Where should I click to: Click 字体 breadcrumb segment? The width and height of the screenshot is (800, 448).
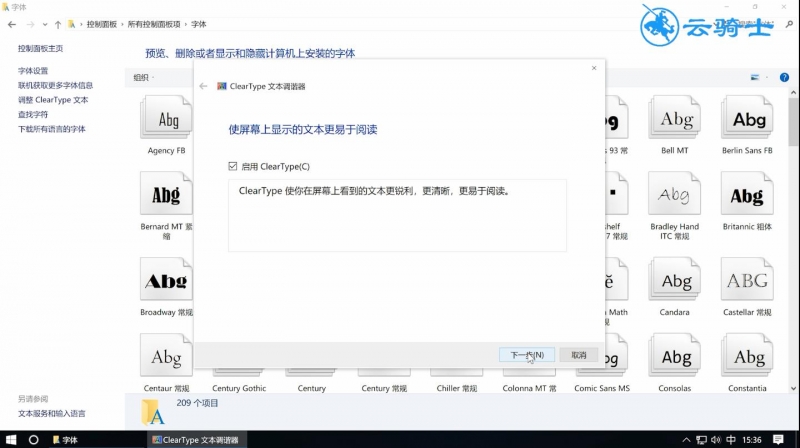pos(198,24)
